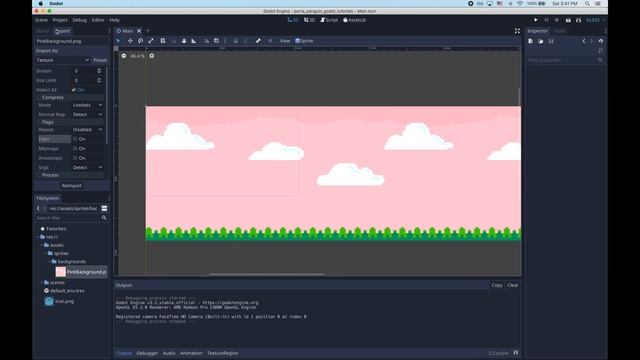Adjust the Stream value stepper

tap(99, 71)
